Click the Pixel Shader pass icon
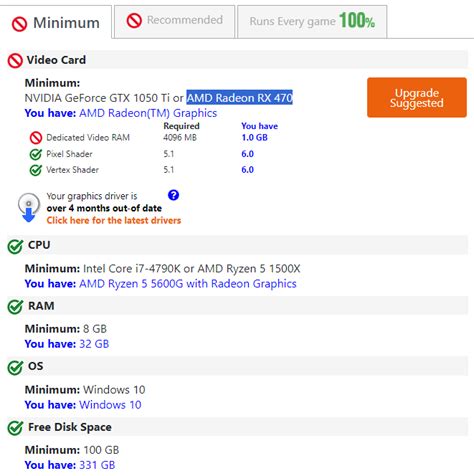Image resolution: width=474 pixels, height=476 pixels. 36,154
